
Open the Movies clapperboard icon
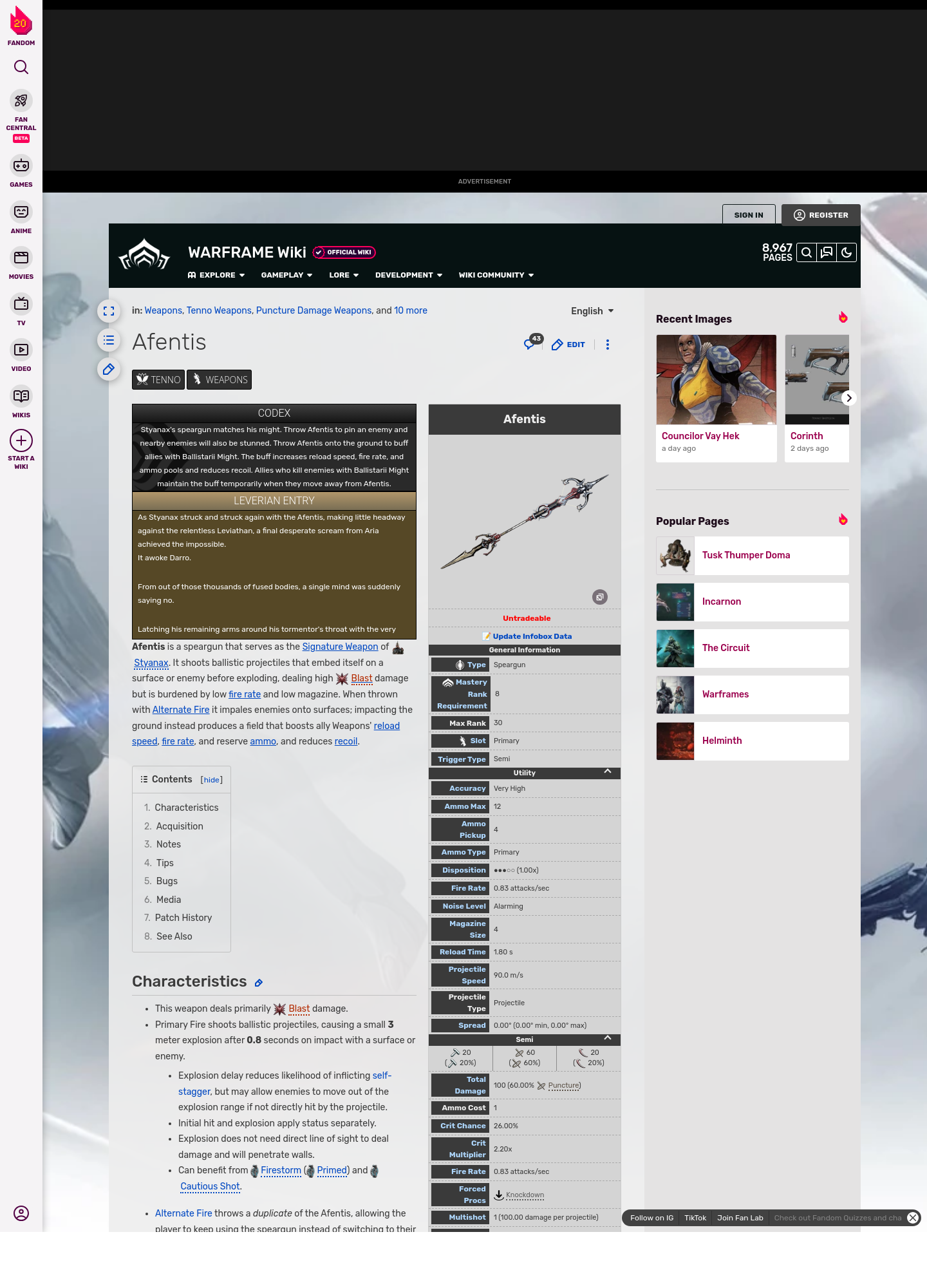point(21,258)
